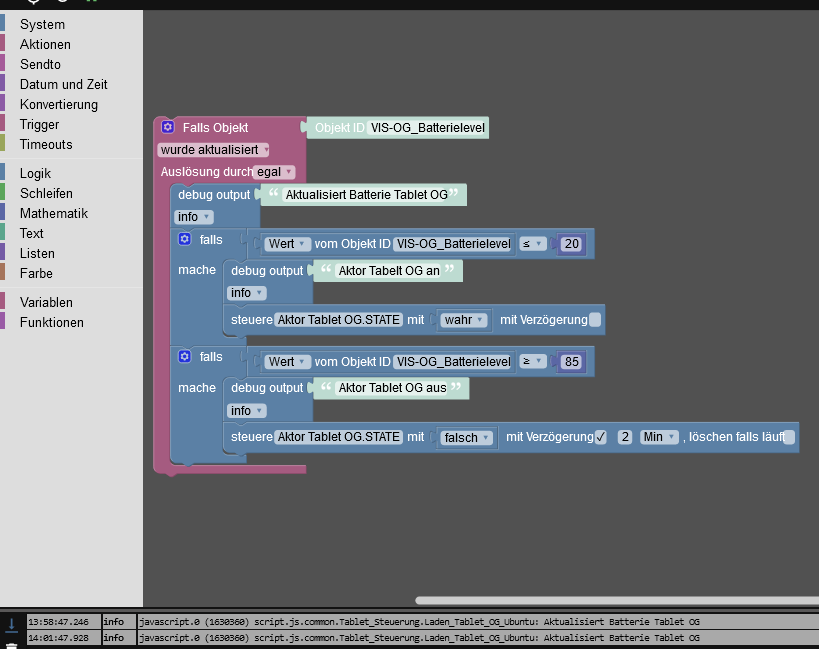
Task: Click trash icon to clear log
Action: click(x=11, y=646)
